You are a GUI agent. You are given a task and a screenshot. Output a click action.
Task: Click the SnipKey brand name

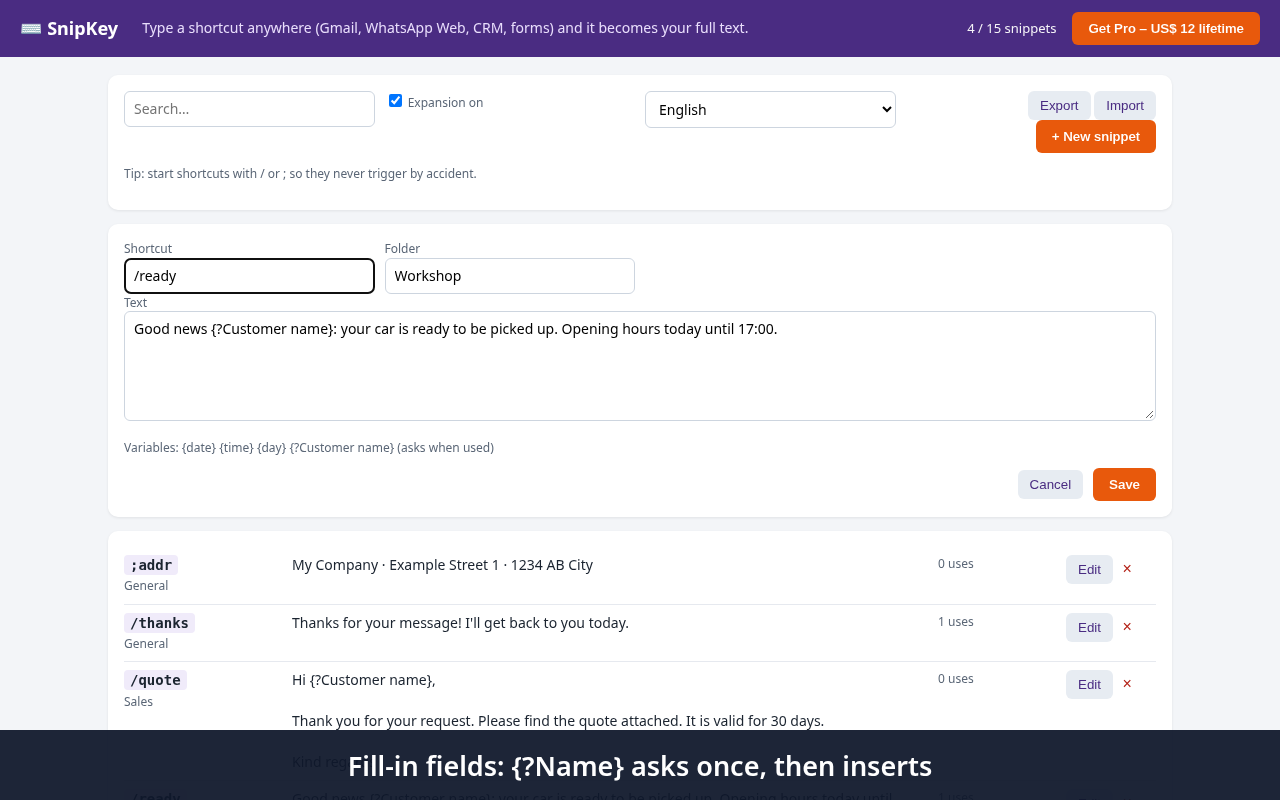point(82,29)
